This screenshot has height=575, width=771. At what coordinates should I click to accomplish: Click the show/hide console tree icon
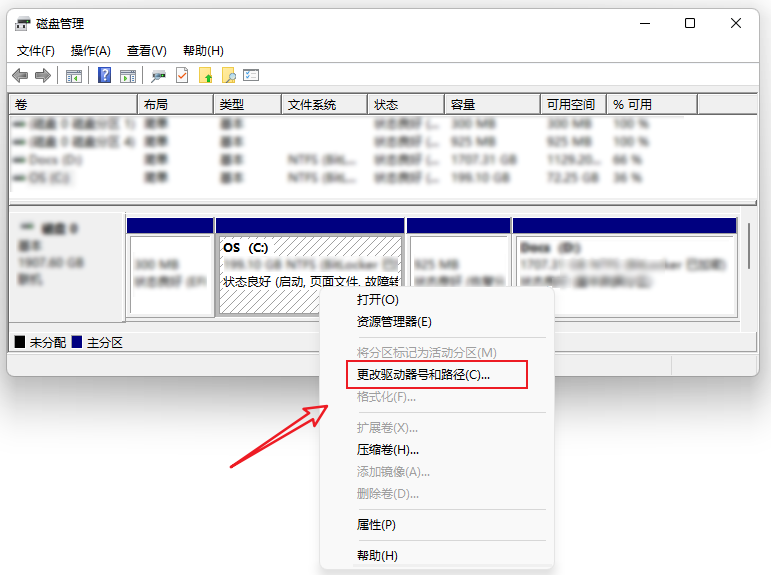74,76
